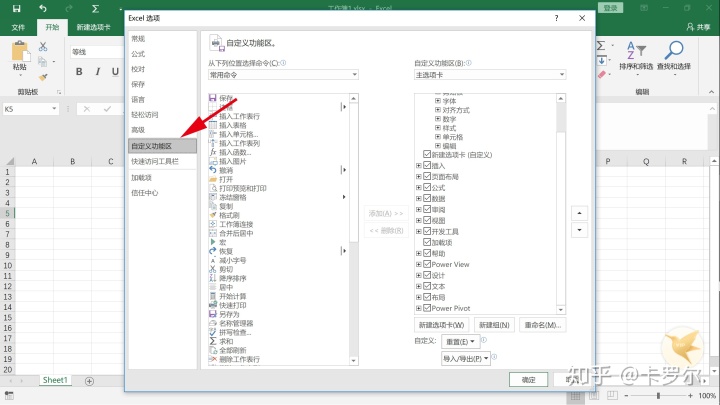The height and width of the screenshot is (405, 720).
Task: Click the Bold B icon in Excel ribbon
Action: [x=79, y=72]
